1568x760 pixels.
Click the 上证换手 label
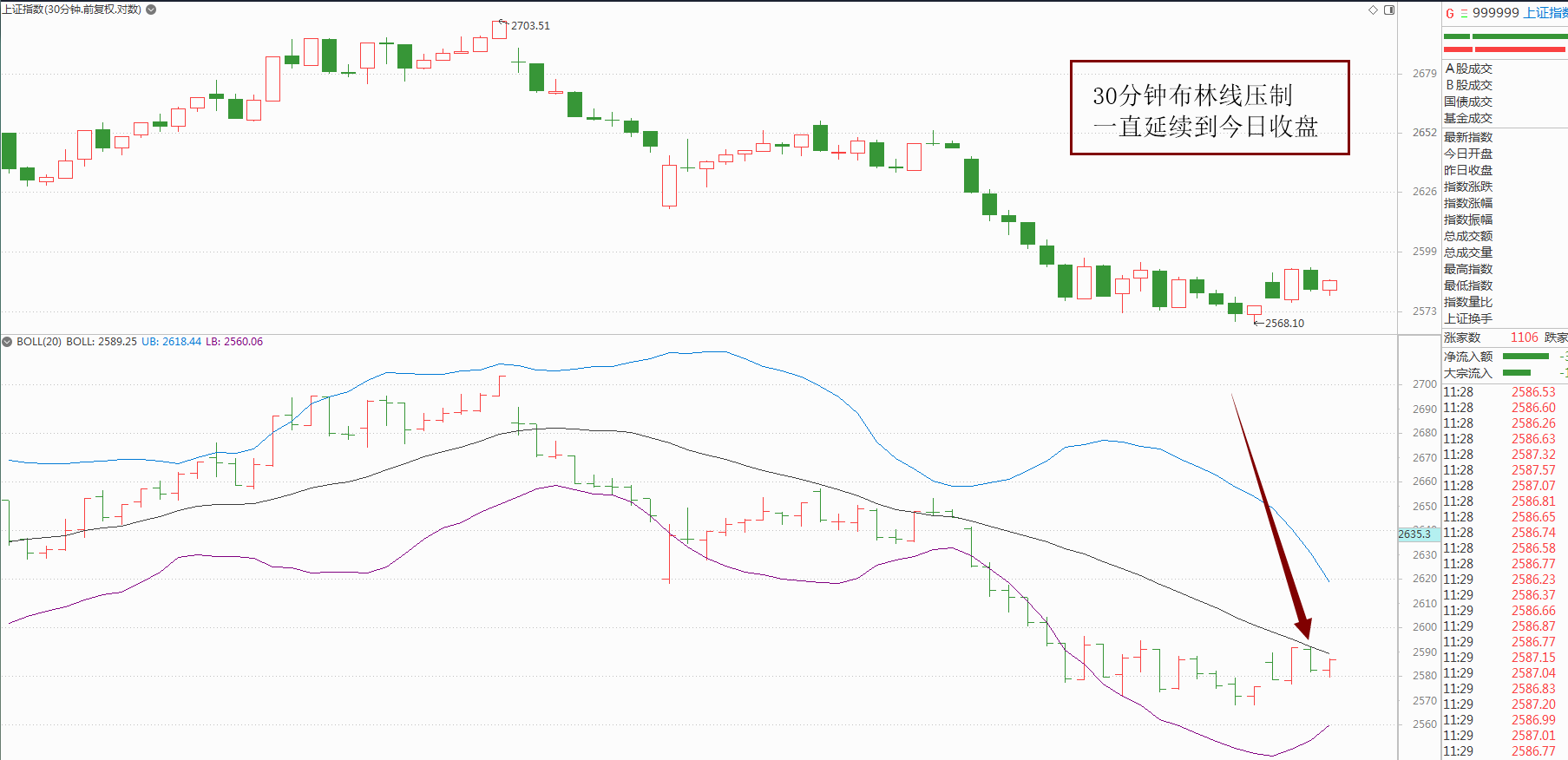(x=1468, y=318)
